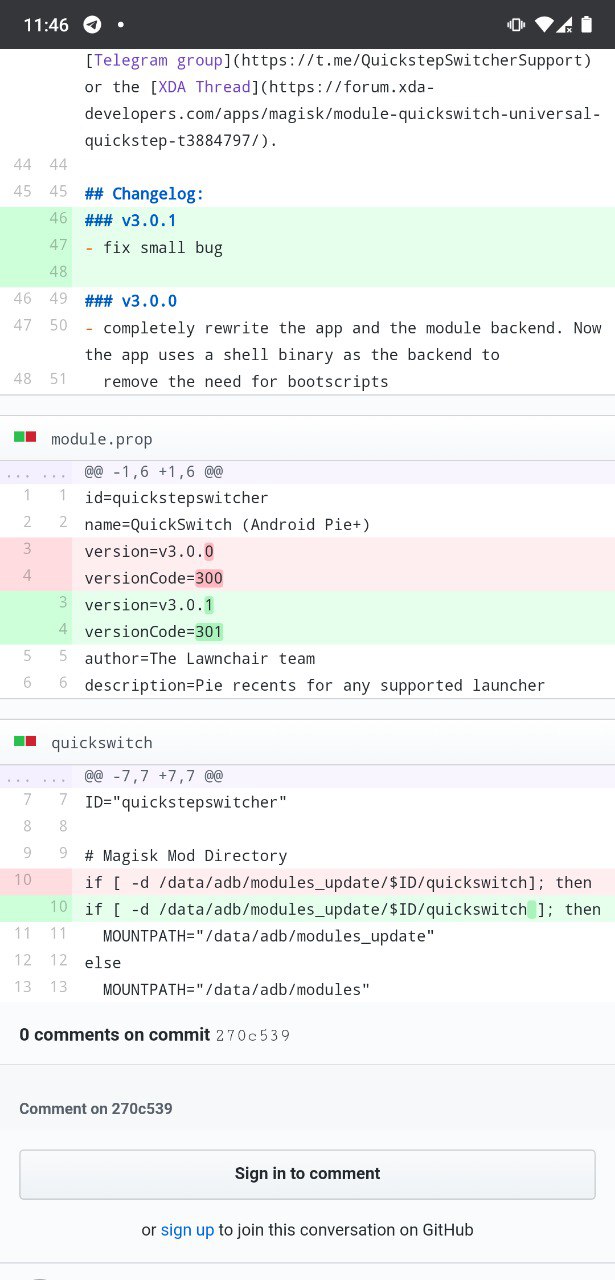Tap the Wi-Fi signal status icon

click(544, 24)
